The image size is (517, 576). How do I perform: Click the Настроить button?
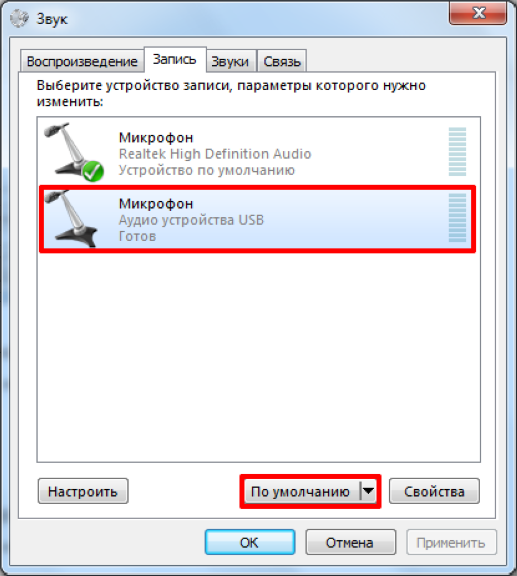(x=83, y=491)
